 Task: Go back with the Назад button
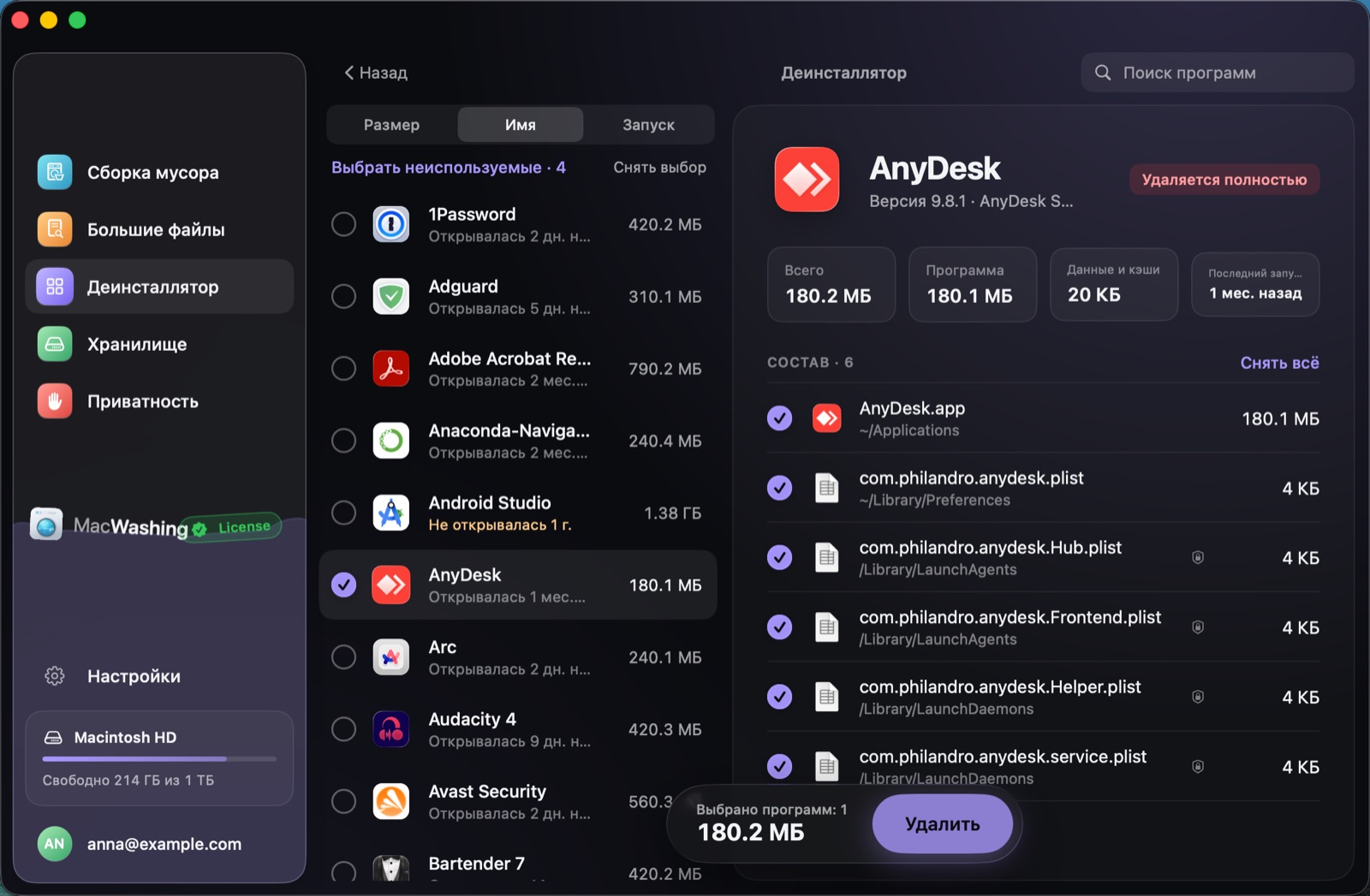pos(376,73)
